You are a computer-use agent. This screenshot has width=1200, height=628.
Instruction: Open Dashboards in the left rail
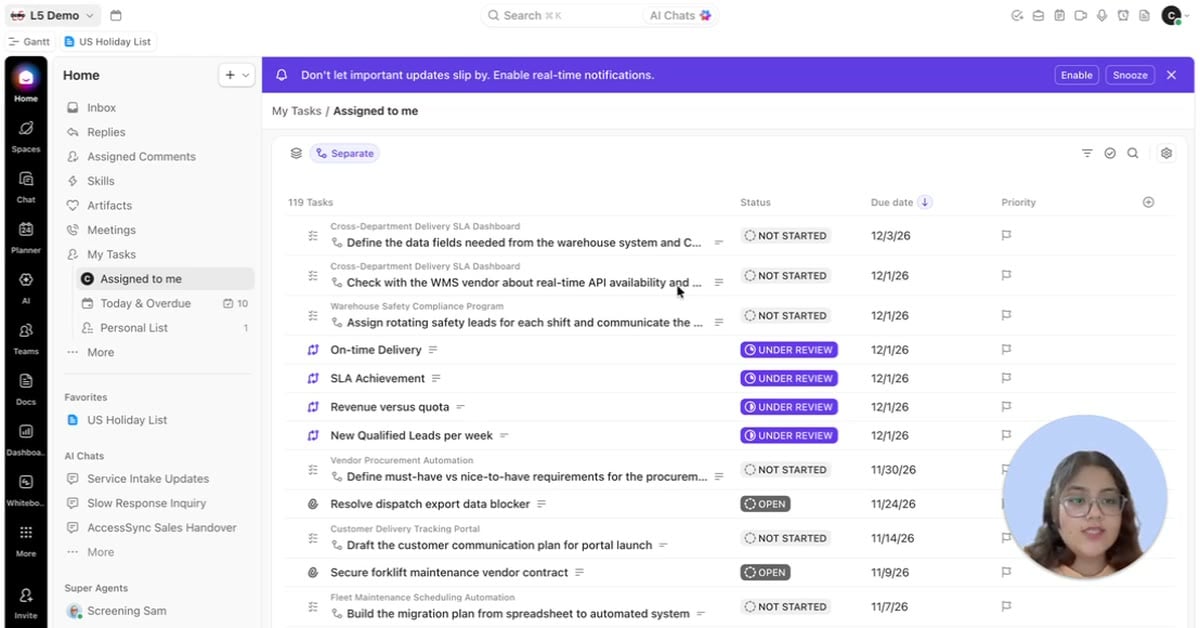tap(26, 439)
